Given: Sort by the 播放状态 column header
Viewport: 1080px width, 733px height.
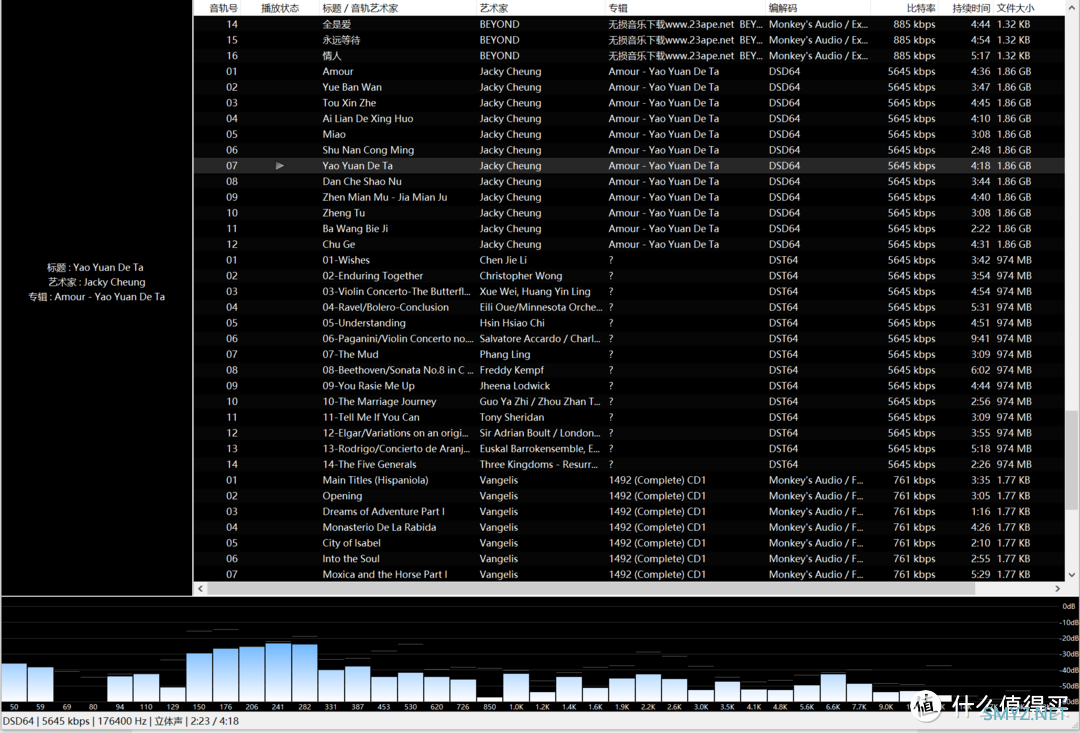Looking at the screenshot, I should pyautogui.click(x=280, y=8).
